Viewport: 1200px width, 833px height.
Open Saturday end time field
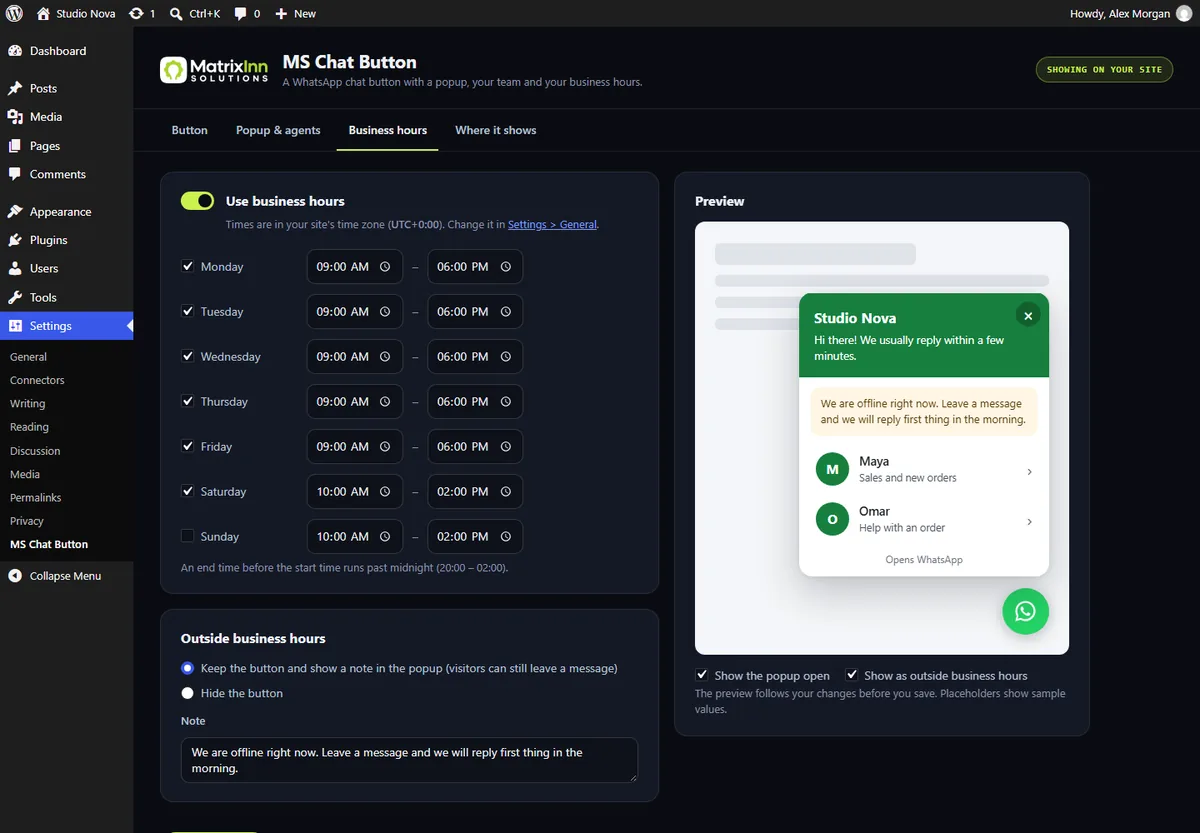tap(475, 492)
